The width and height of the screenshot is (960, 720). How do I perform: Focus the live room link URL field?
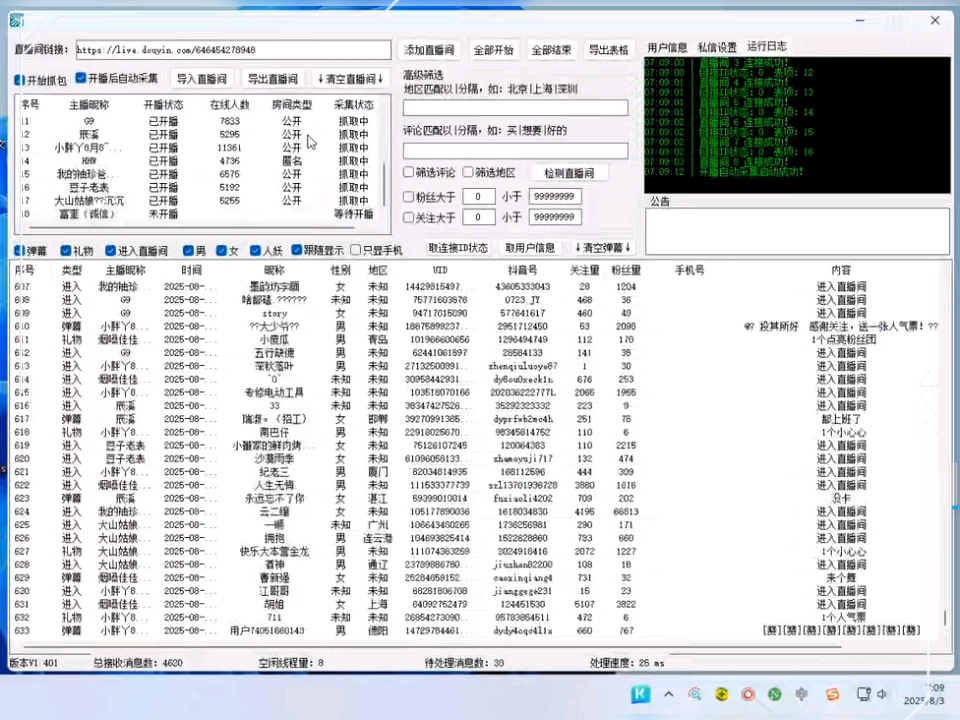pyautogui.click(x=233, y=50)
